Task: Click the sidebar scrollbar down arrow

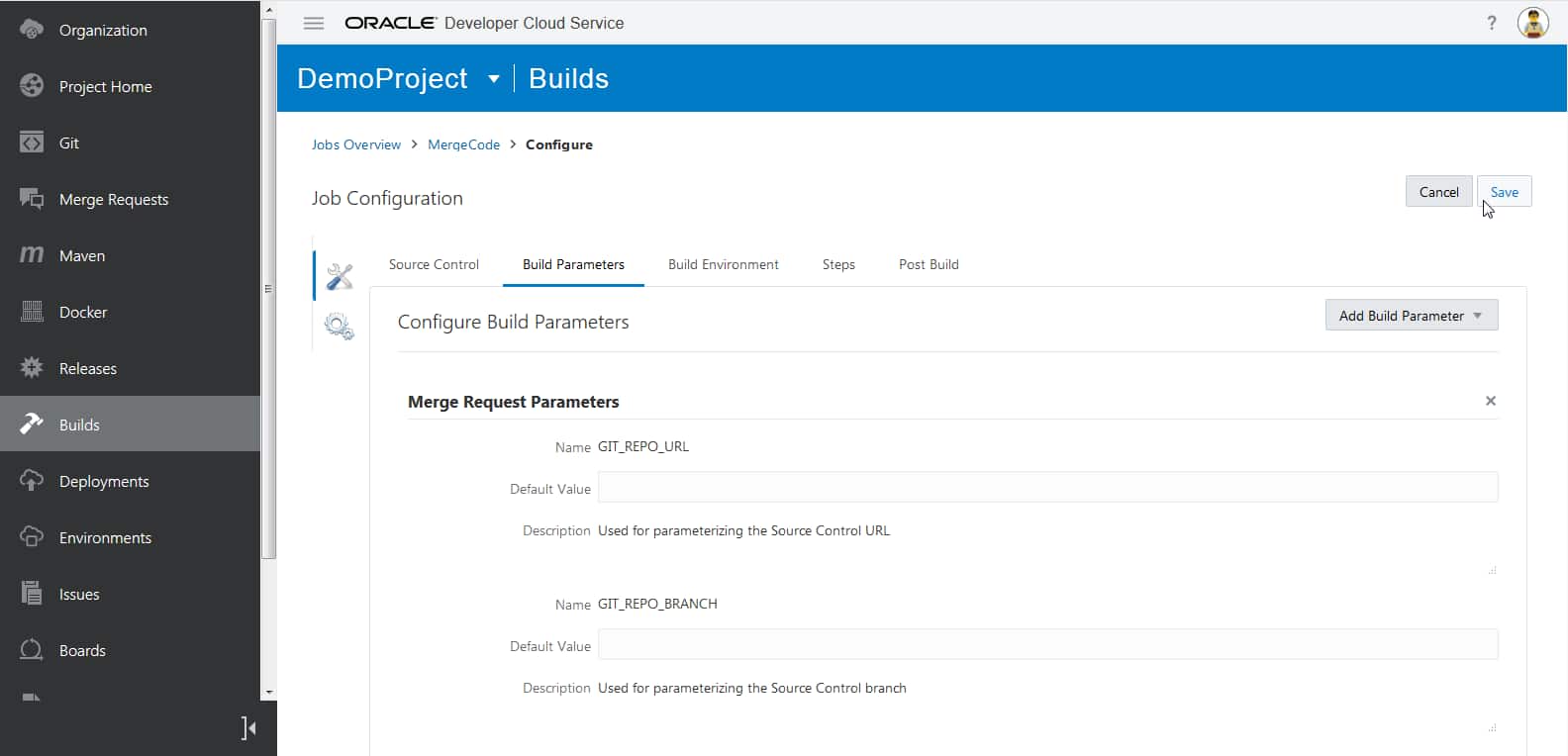Action: (269, 693)
